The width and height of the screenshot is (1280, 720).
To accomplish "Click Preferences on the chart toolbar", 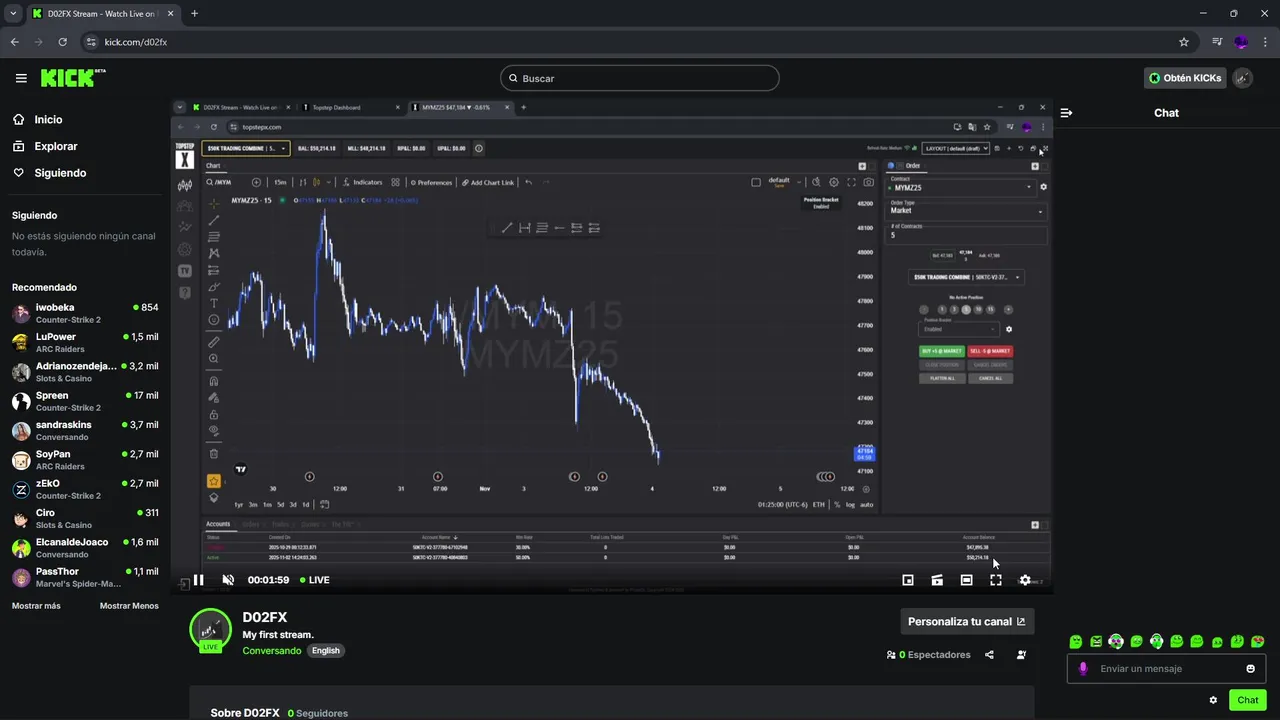I will coord(431,182).
